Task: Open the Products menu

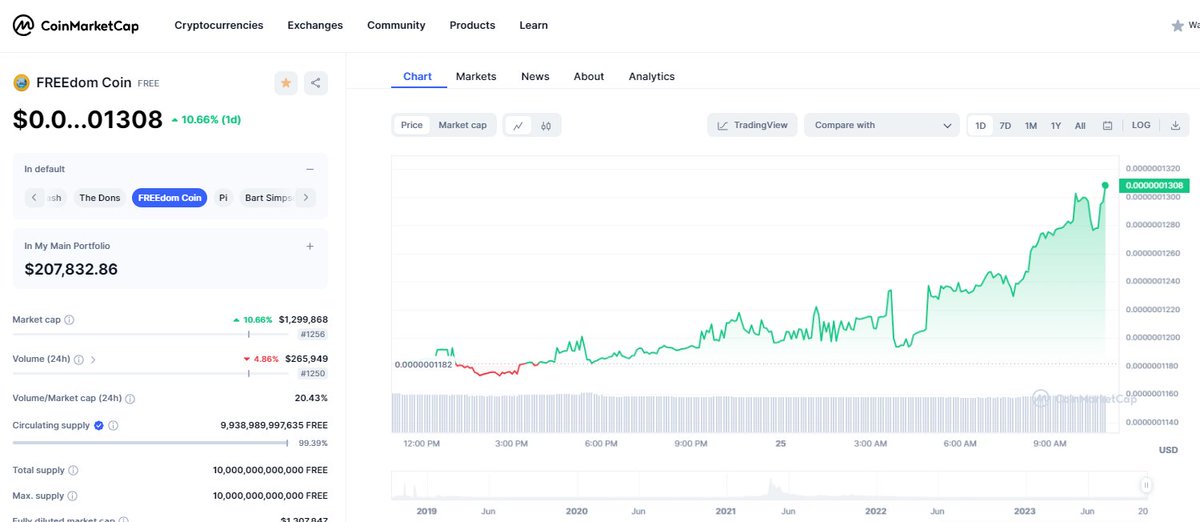Action: [472, 25]
